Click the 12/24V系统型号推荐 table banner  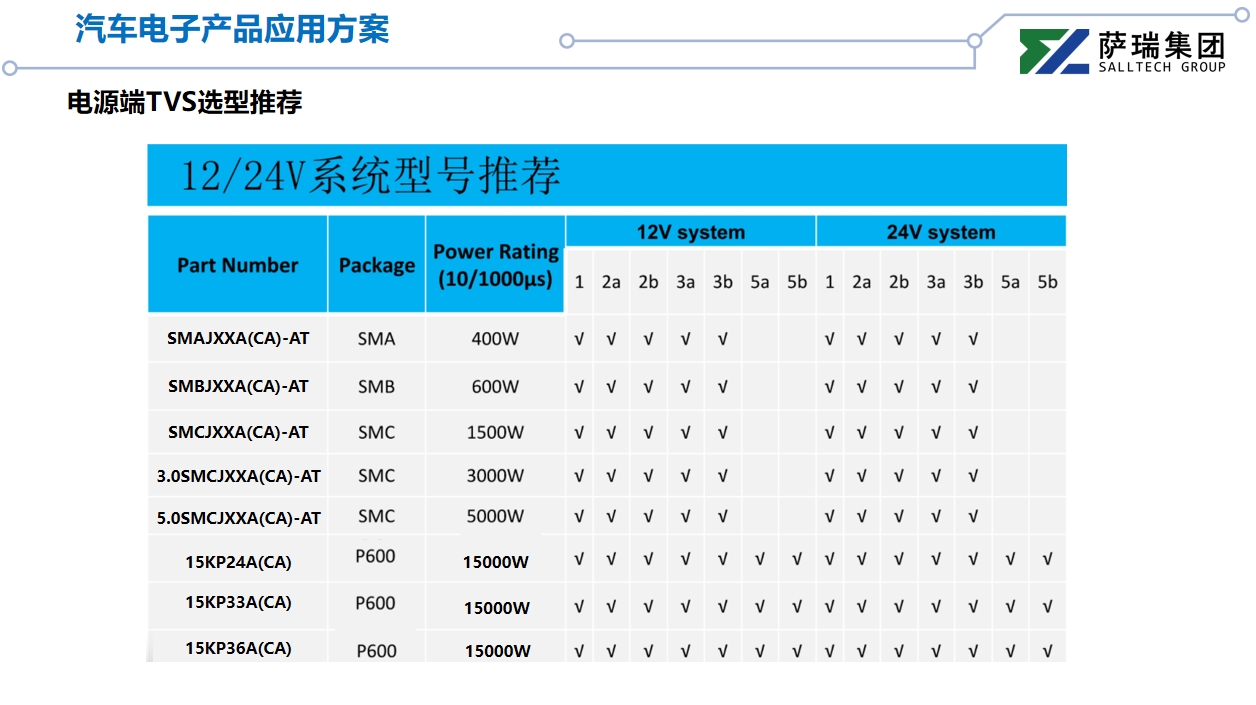370,176
